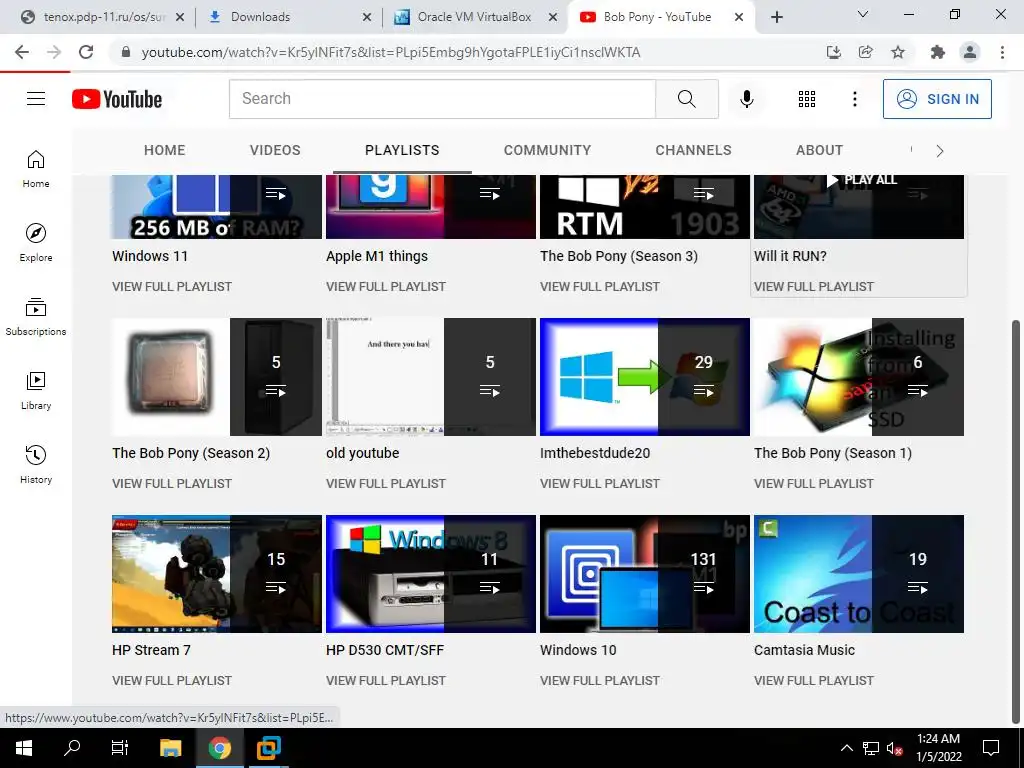Viewport: 1024px width, 768px height.
Task: Open Library in the sidebar
Action: (x=36, y=390)
